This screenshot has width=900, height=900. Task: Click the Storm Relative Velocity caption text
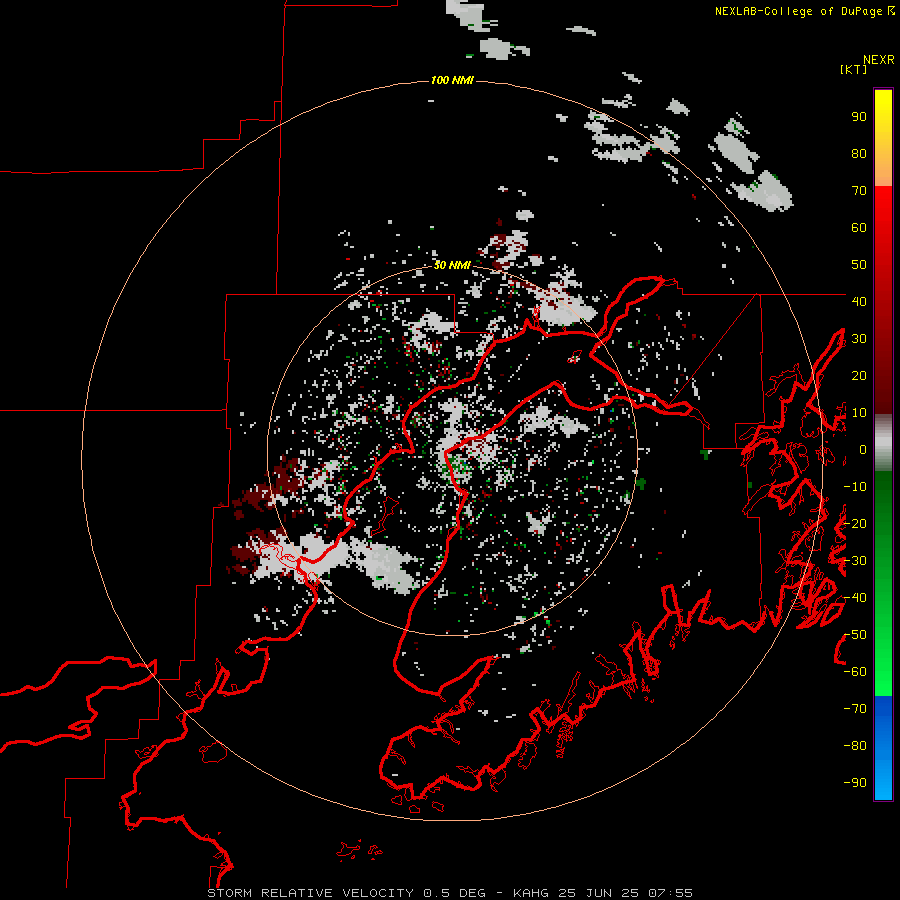tap(450, 893)
